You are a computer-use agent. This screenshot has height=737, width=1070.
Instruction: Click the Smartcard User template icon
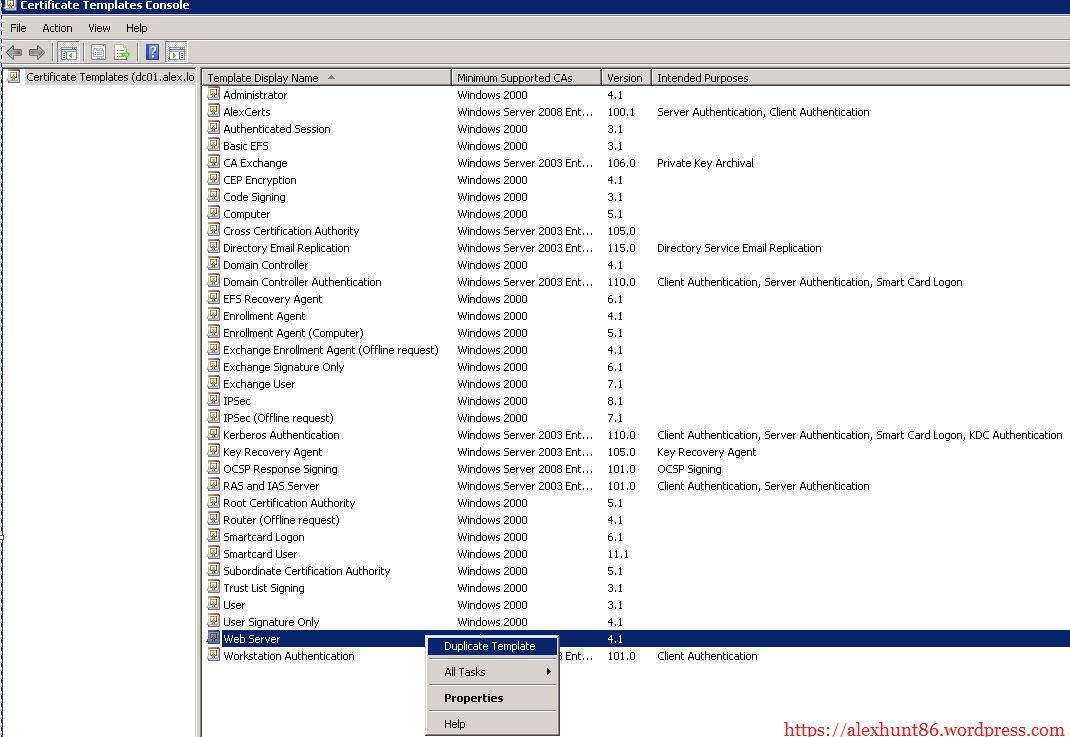click(214, 554)
